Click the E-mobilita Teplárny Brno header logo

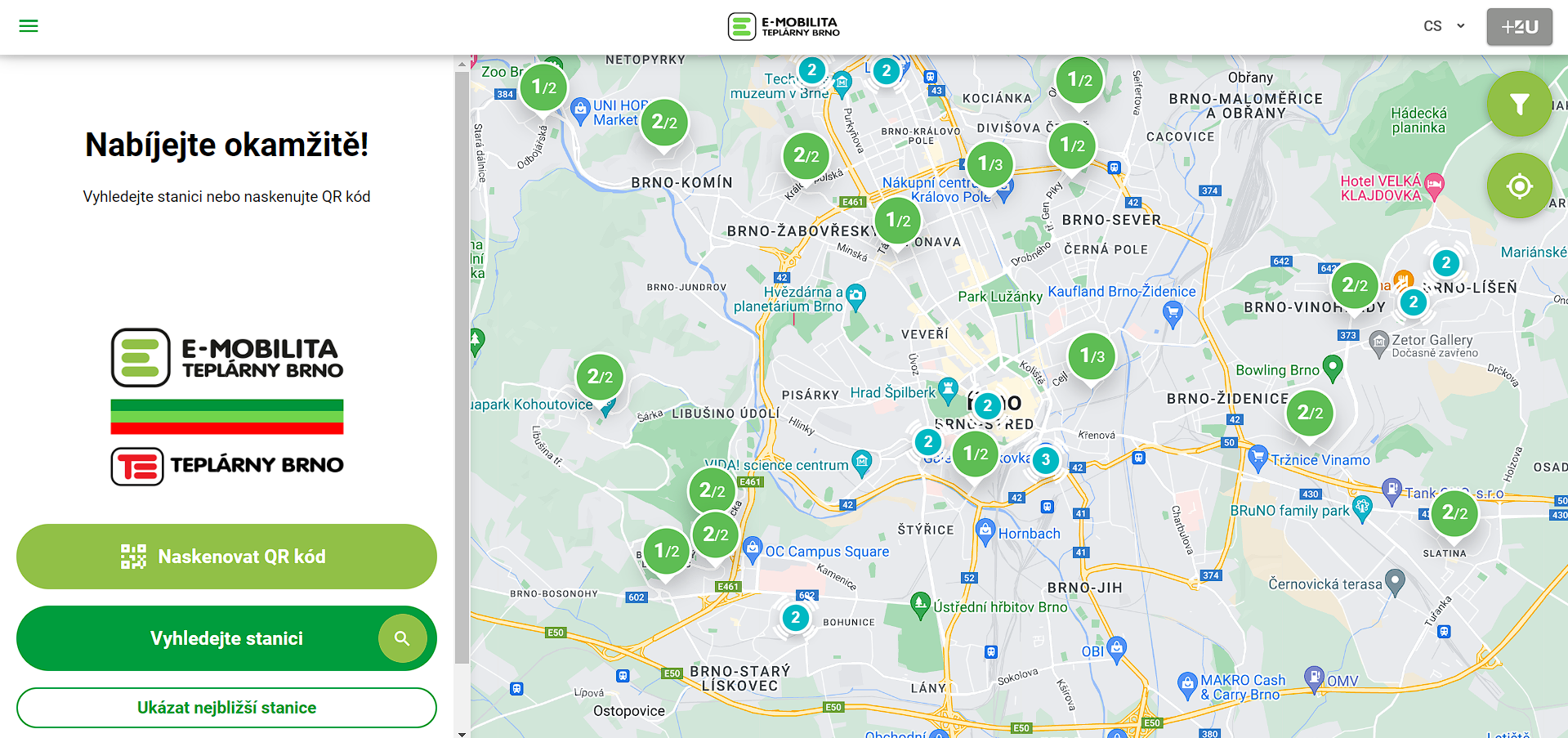point(784,27)
